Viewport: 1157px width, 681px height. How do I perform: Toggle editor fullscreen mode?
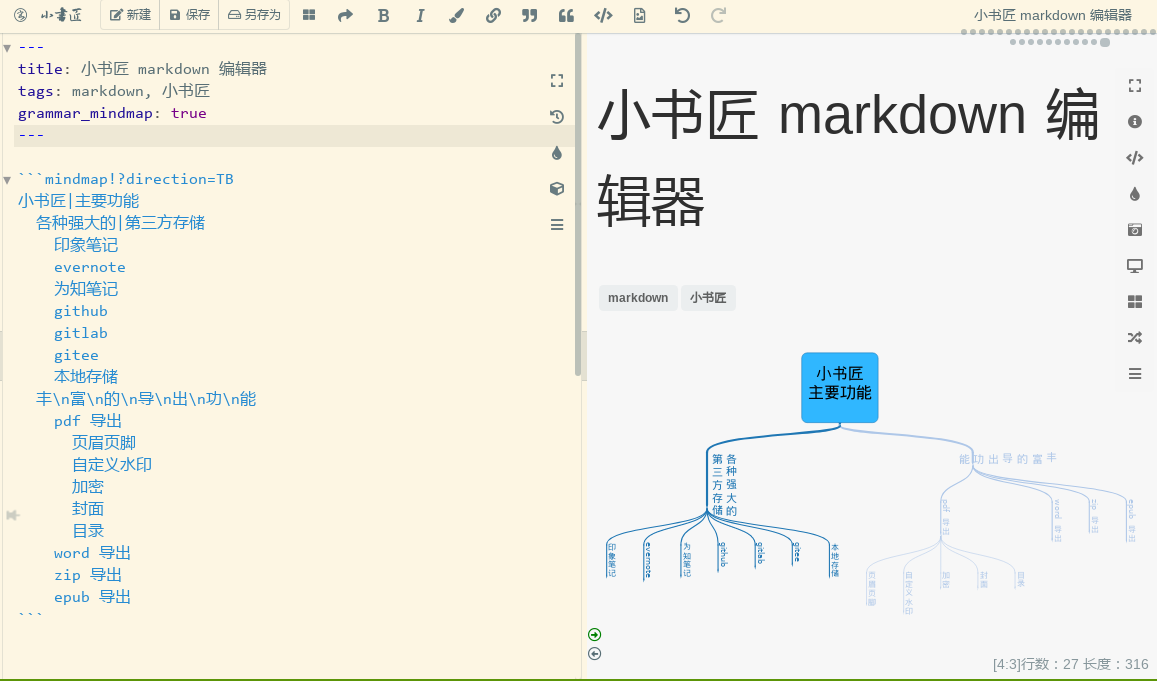coord(557,80)
